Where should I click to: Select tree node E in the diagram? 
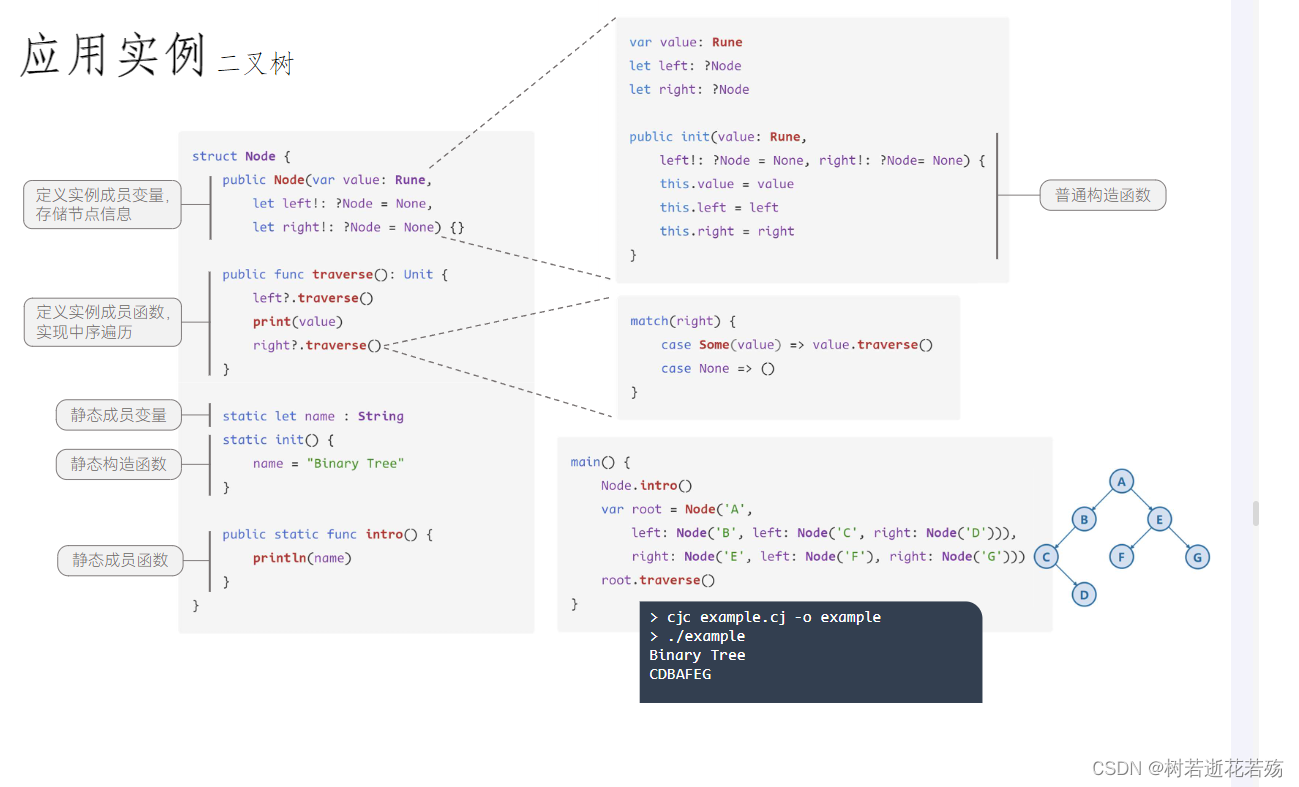tap(1160, 519)
